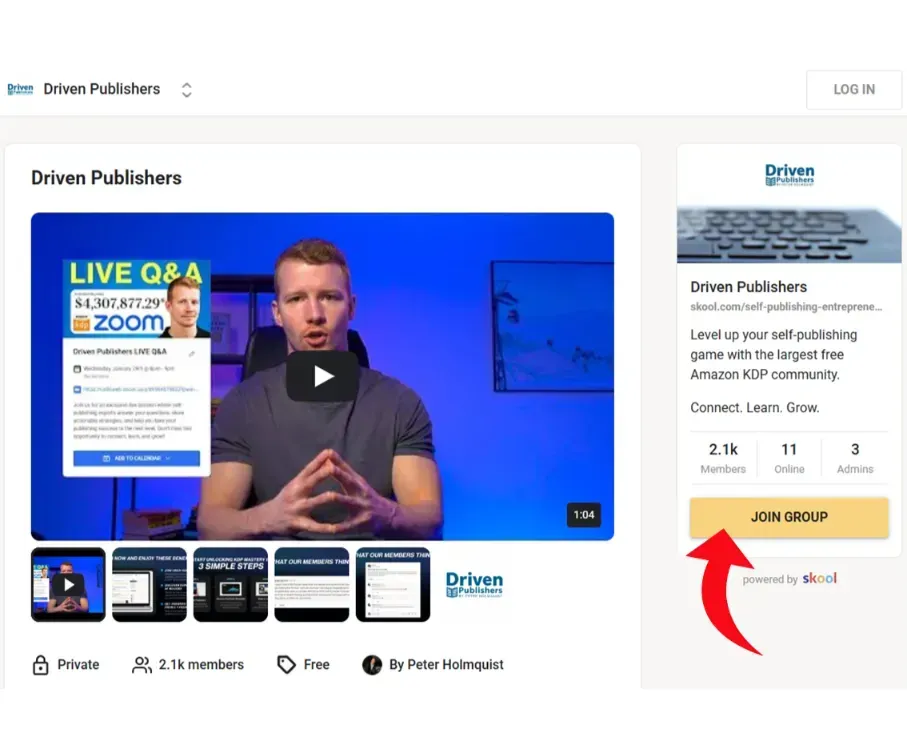
Task: Play the main intro video
Action: click(x=323, y=376)
